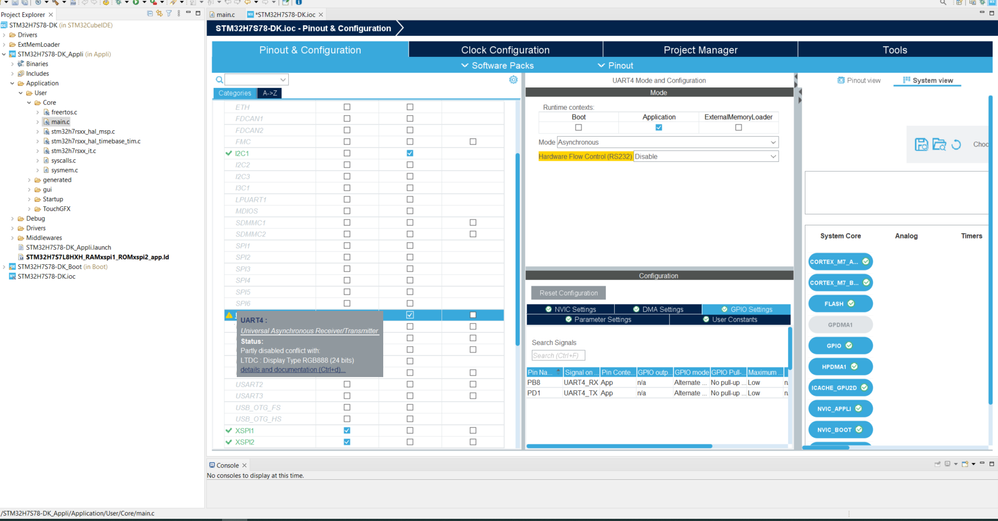Click the magnifier search icon in categories panel

coord(219,80)
